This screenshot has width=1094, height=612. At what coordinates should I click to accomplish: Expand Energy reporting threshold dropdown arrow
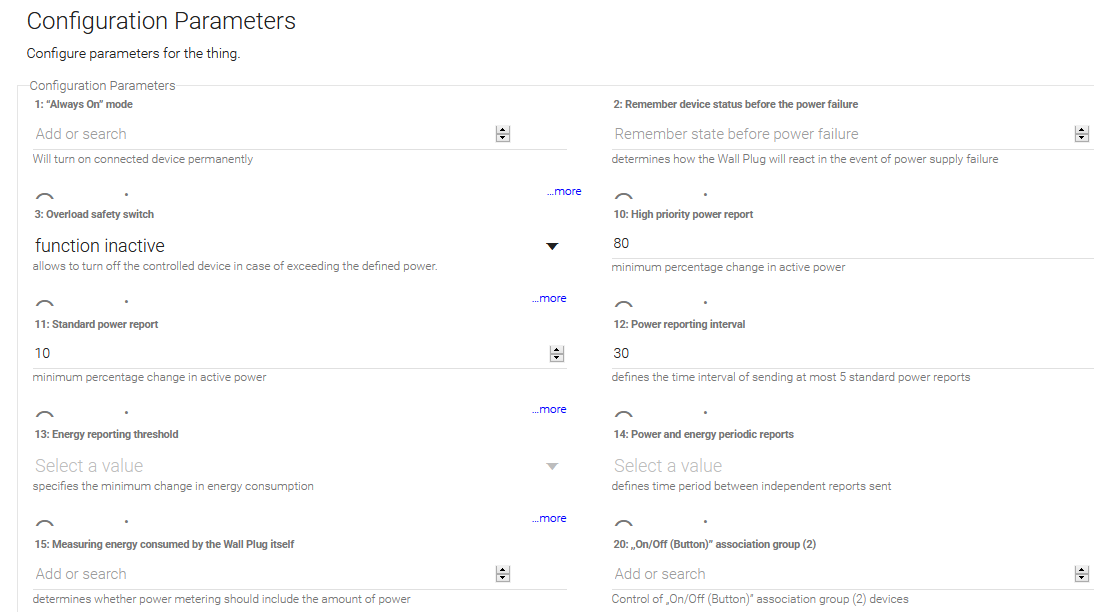(x=552, y=466)
